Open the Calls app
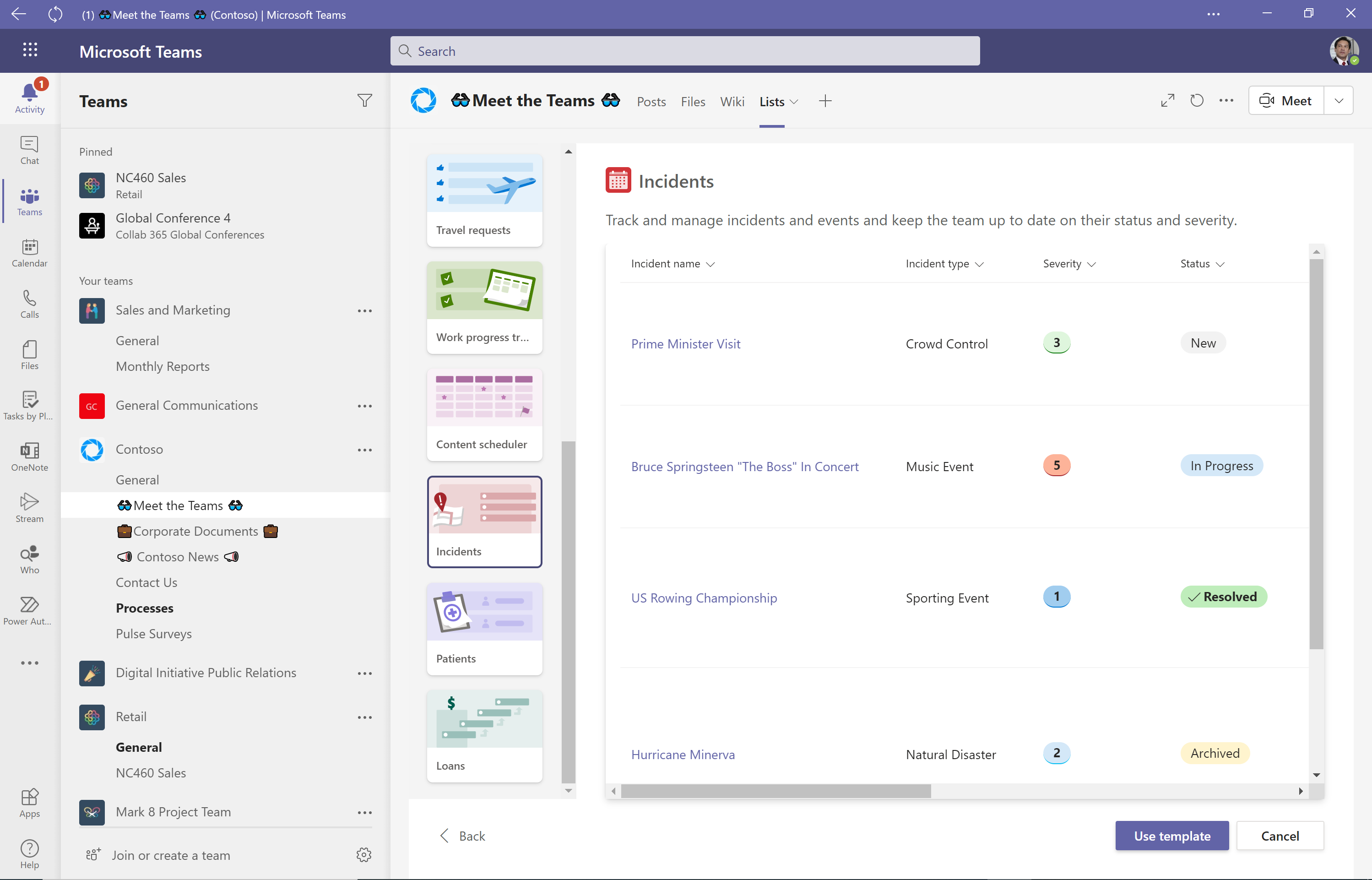This screenshot has width=1372, height=880. (30, 304)
